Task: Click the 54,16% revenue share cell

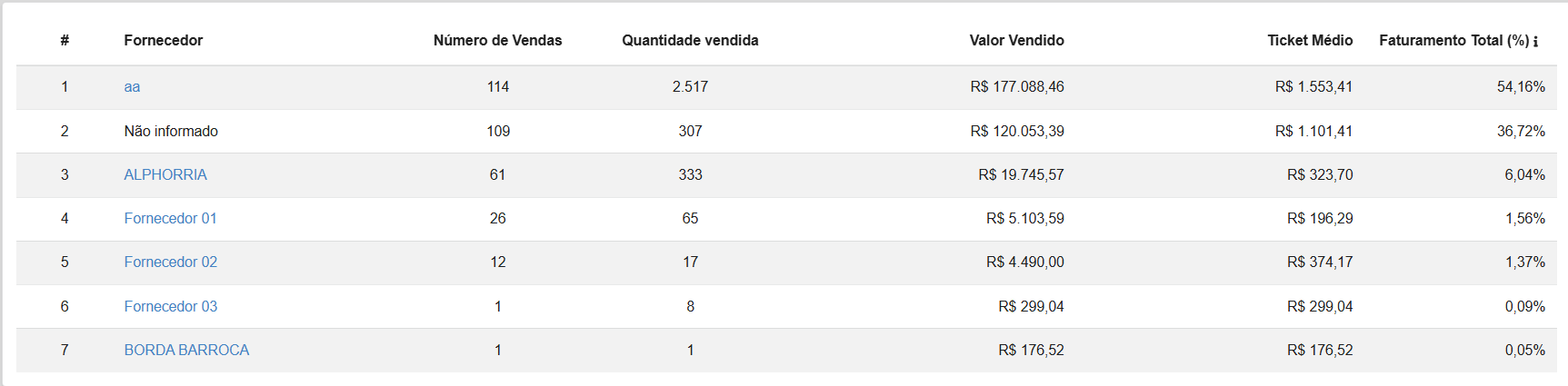Action: coord(1521,87)
